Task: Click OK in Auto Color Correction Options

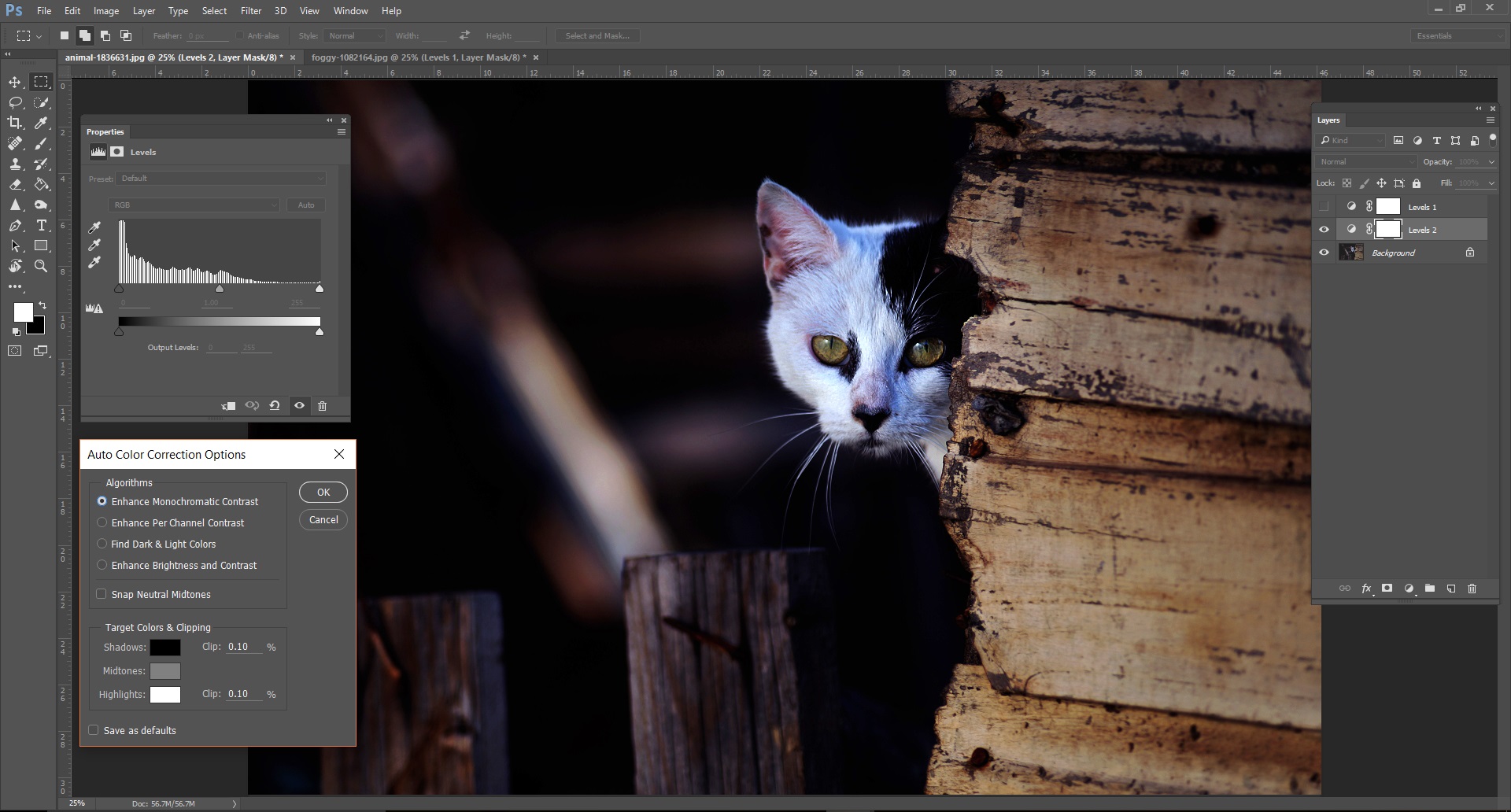Action: 323,492
